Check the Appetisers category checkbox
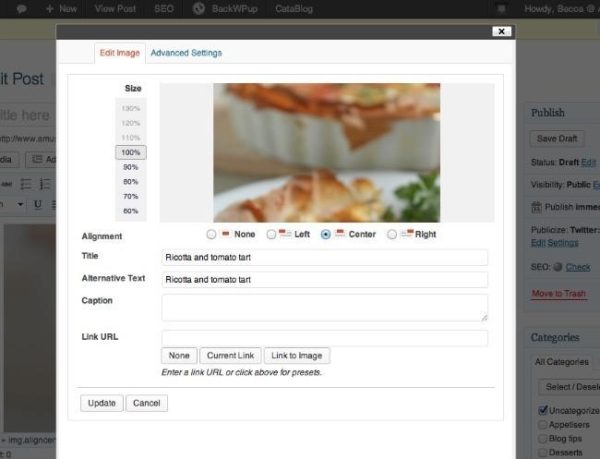Image resolution: width=600 pixels, height=459 pixels. (x=542, y=424)
